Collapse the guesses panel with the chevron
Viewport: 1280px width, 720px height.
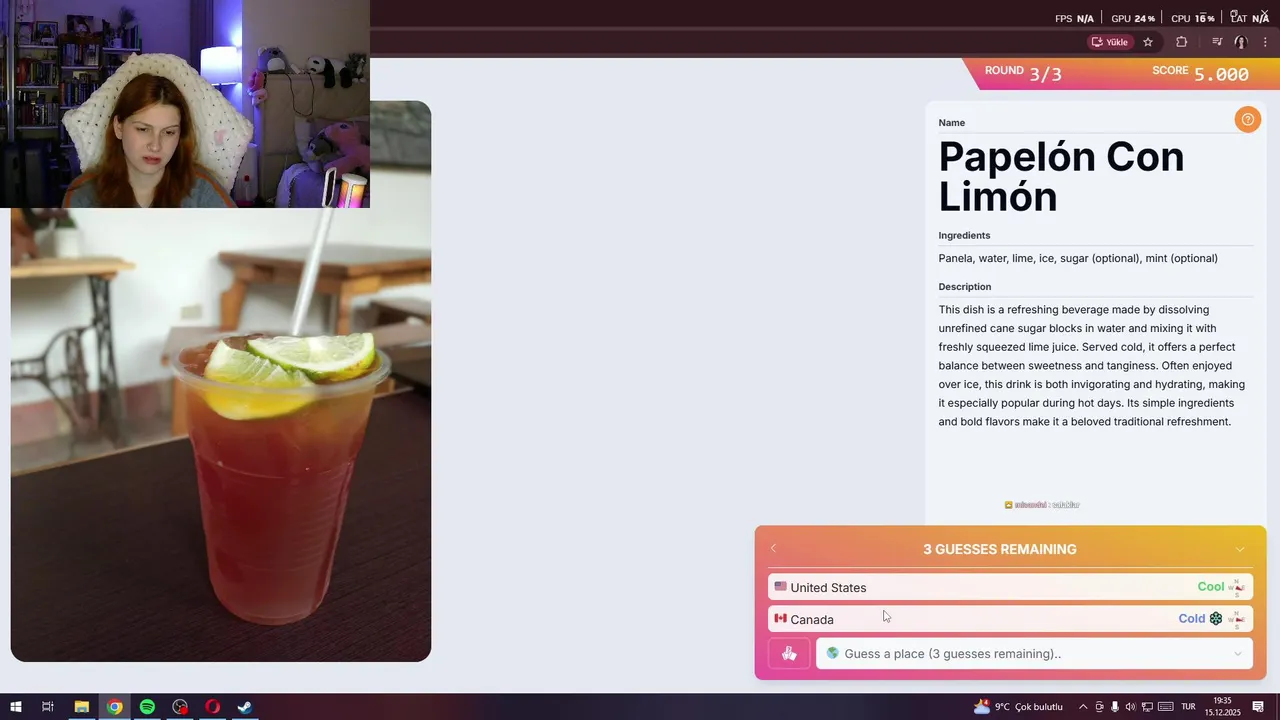1240,549
